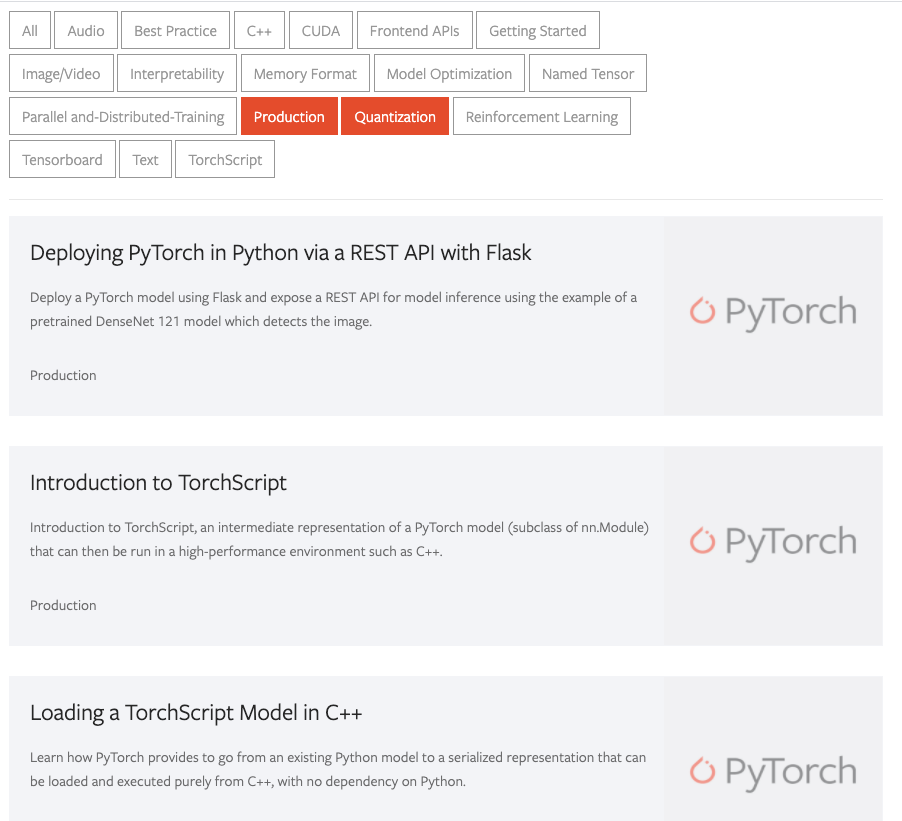Screen dimensions: 902x821
Task: Enable the Reinforcement Learning filter tag
Action: tap(541, 117)
